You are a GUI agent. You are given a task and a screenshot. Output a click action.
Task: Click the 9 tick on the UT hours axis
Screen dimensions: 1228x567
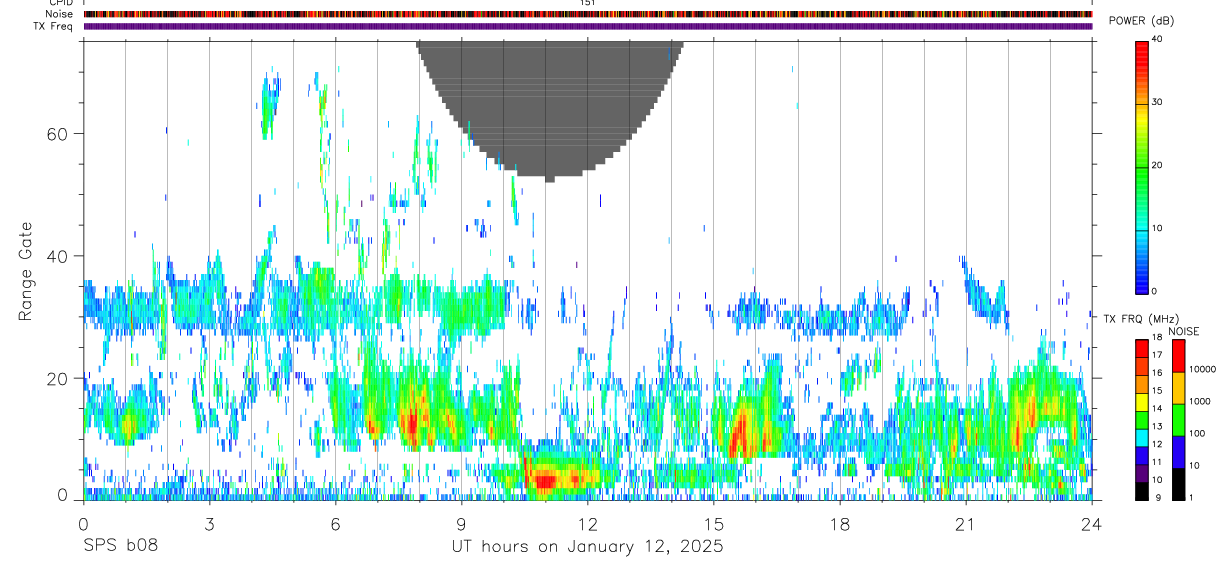[x=461, y=524]
